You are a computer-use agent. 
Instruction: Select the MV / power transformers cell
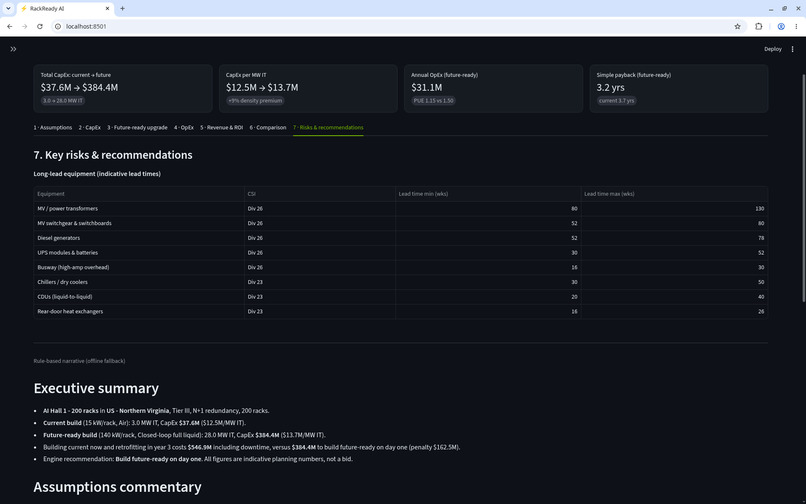point(139,209)
